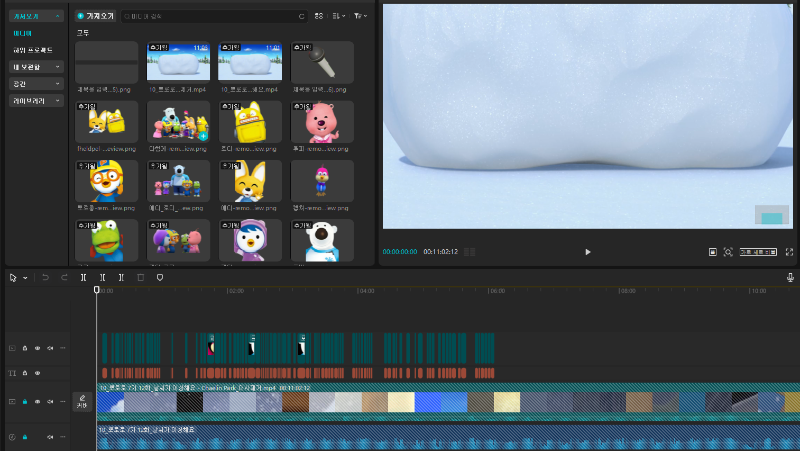This screenshot has height=451, width=800.
Task: Select the pink beaver Loopy thumbnail
Action: point(322,121)
